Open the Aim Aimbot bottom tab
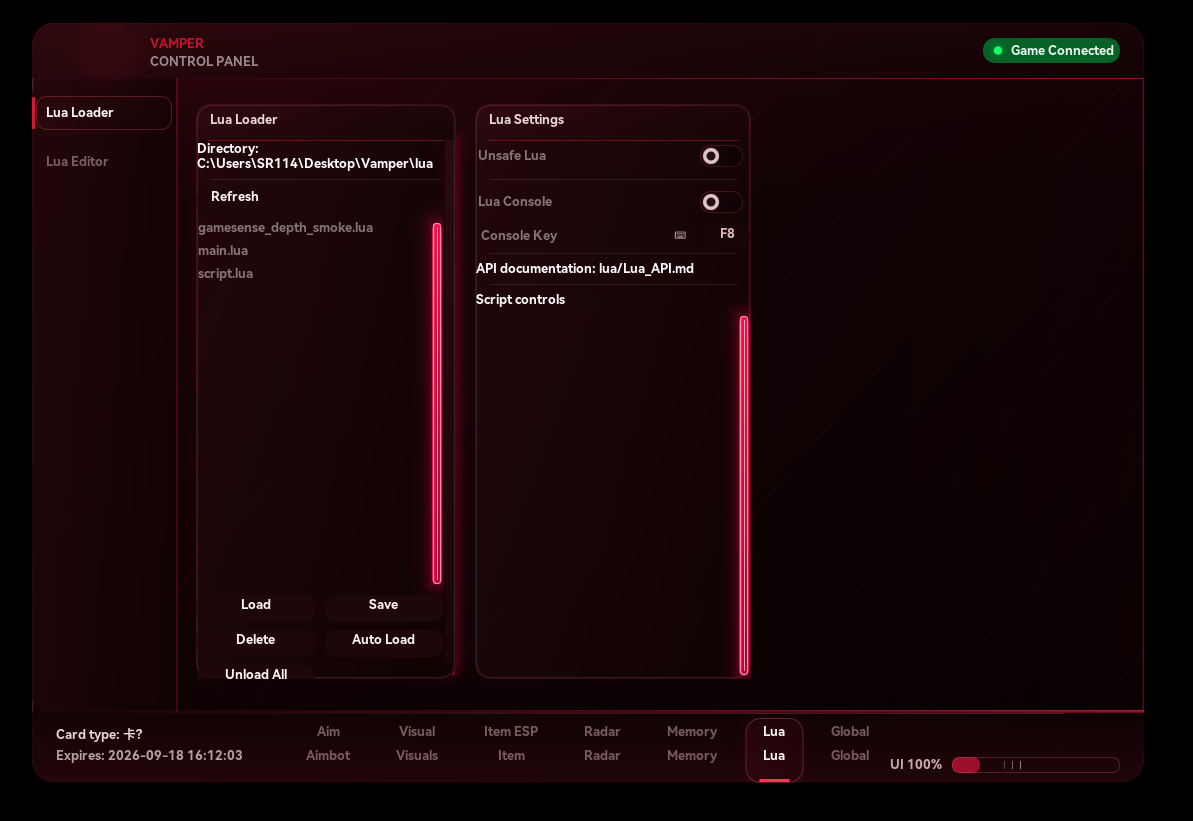The height and width of the screenshot is (821, 1193). [328, 743]
